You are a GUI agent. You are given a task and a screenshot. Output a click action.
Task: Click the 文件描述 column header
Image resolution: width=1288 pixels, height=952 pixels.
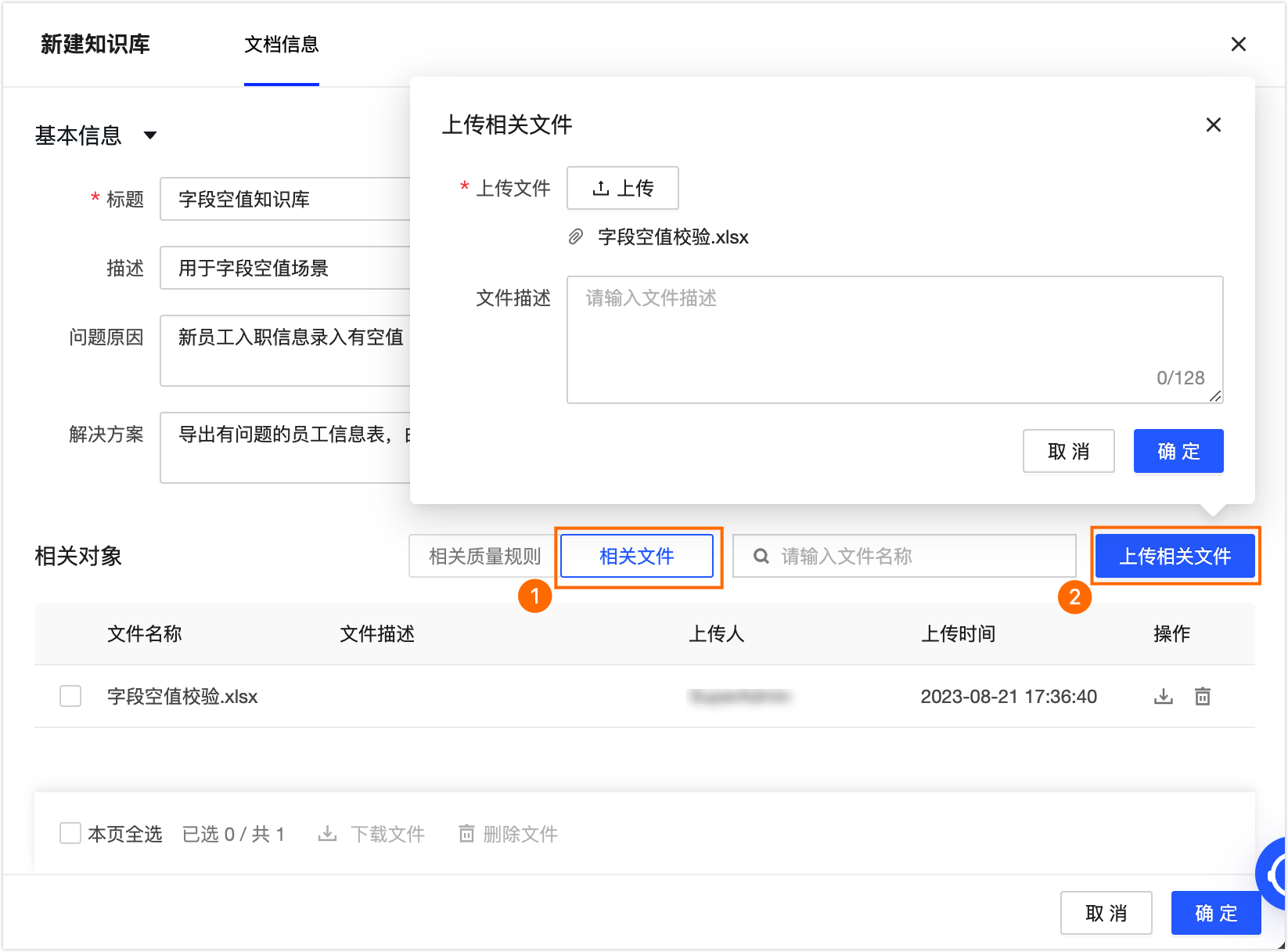point(377,633)
